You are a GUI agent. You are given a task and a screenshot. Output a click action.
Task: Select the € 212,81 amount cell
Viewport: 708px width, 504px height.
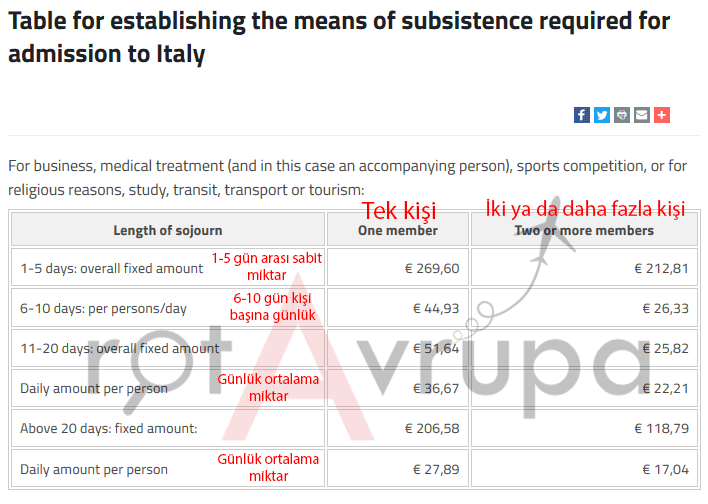point(661,269)
